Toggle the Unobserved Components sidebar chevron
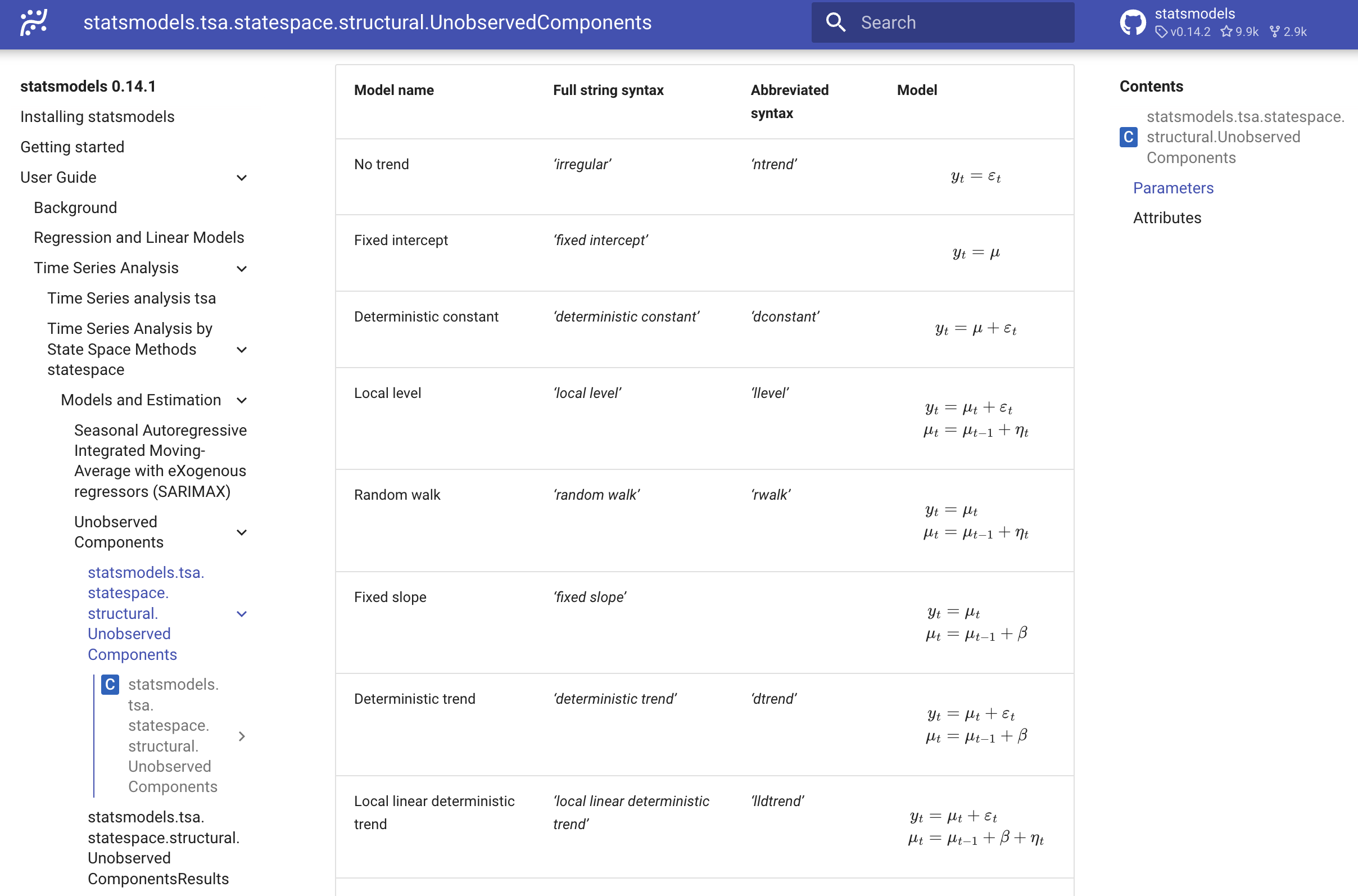 tap(242, 532)
